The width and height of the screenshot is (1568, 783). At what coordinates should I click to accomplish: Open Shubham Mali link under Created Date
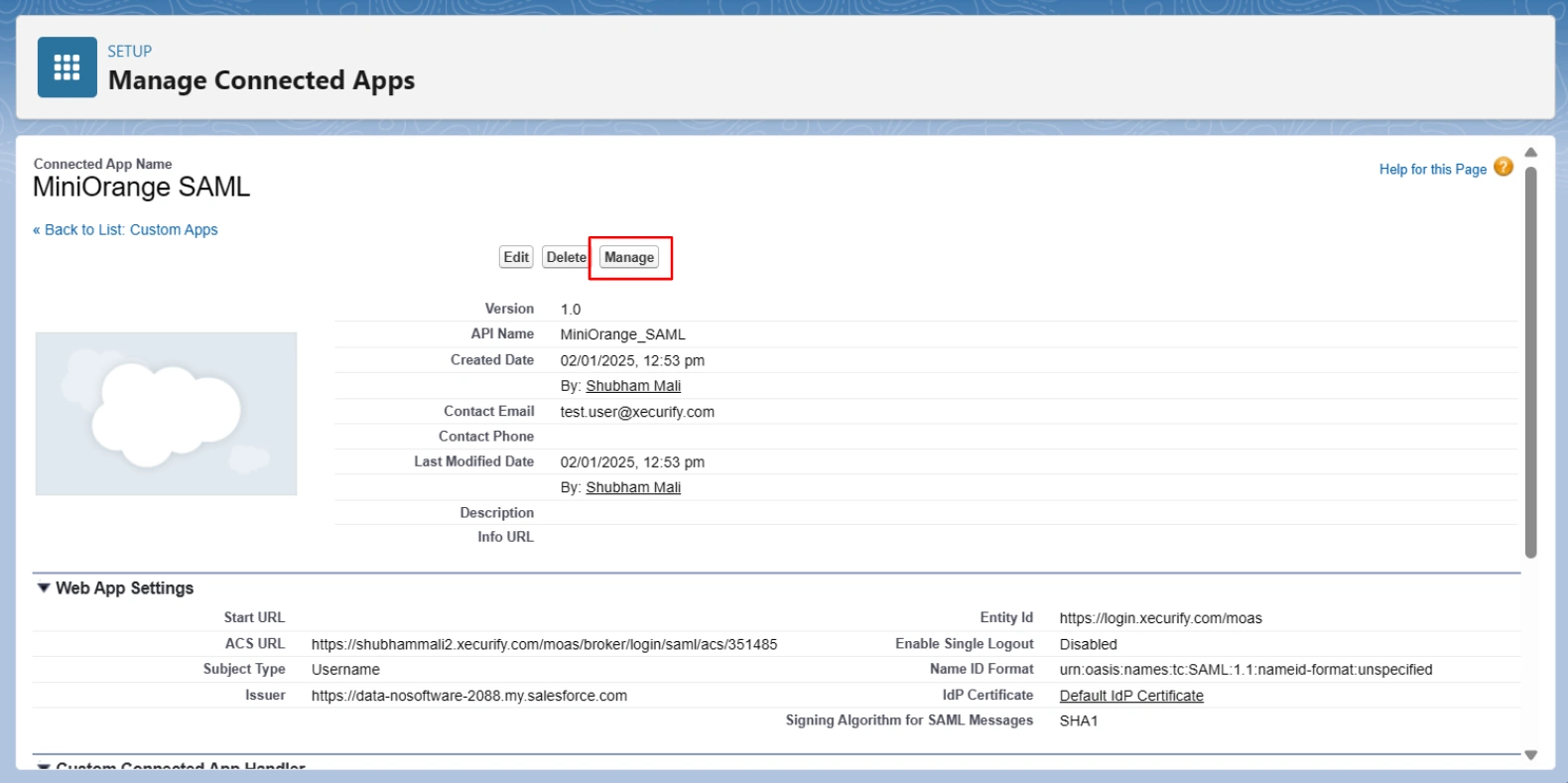tap(633, 386)
